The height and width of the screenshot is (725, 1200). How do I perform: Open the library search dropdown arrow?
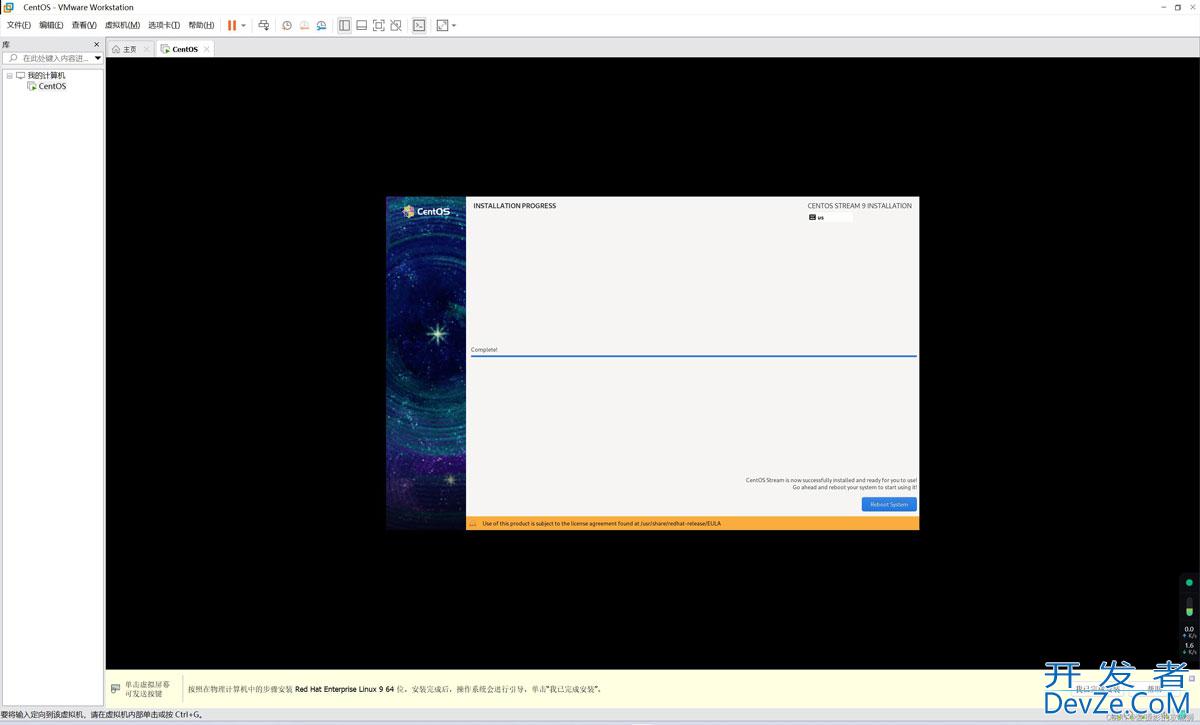click(98, 58)
